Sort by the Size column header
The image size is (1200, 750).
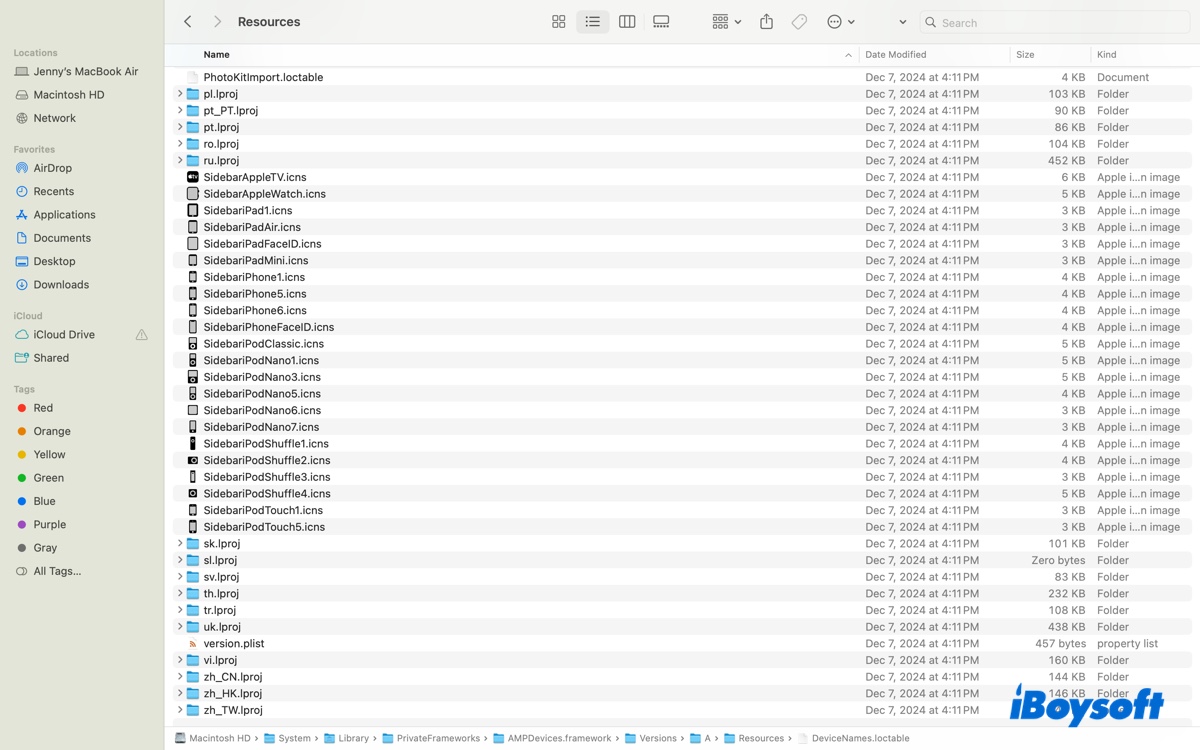[1025, 55]
